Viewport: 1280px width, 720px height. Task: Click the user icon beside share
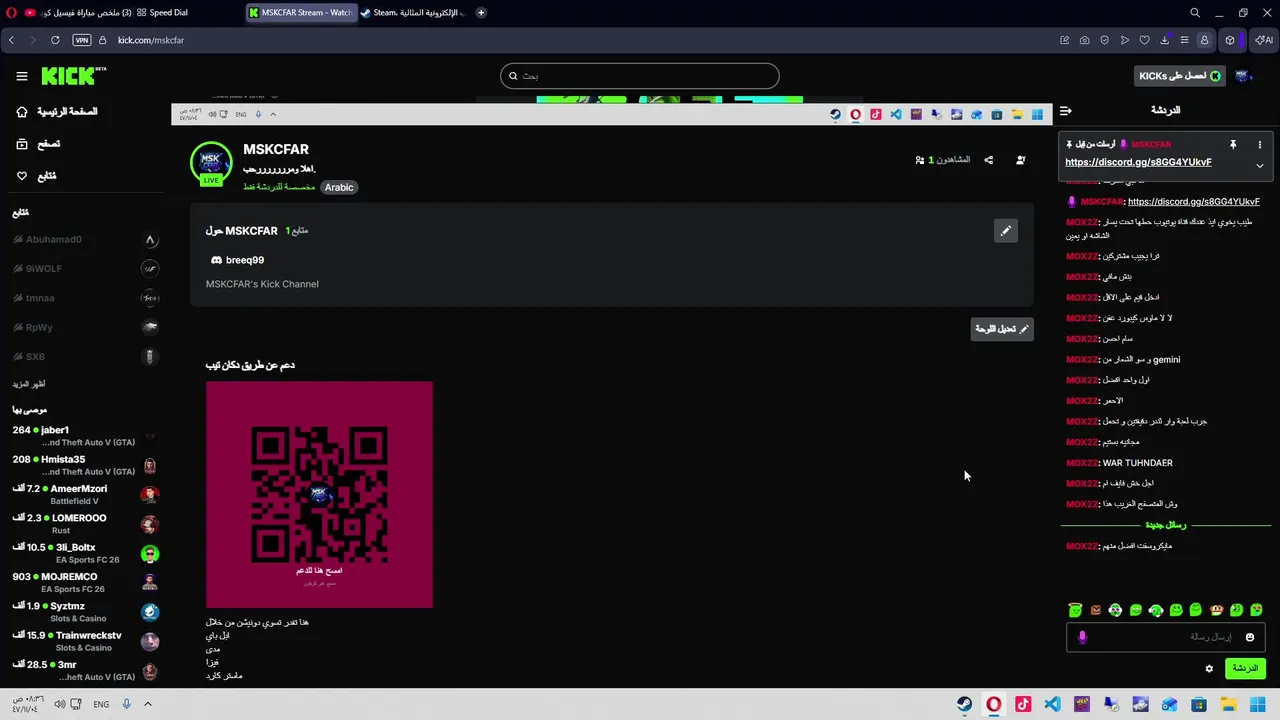pos(1021,160)
